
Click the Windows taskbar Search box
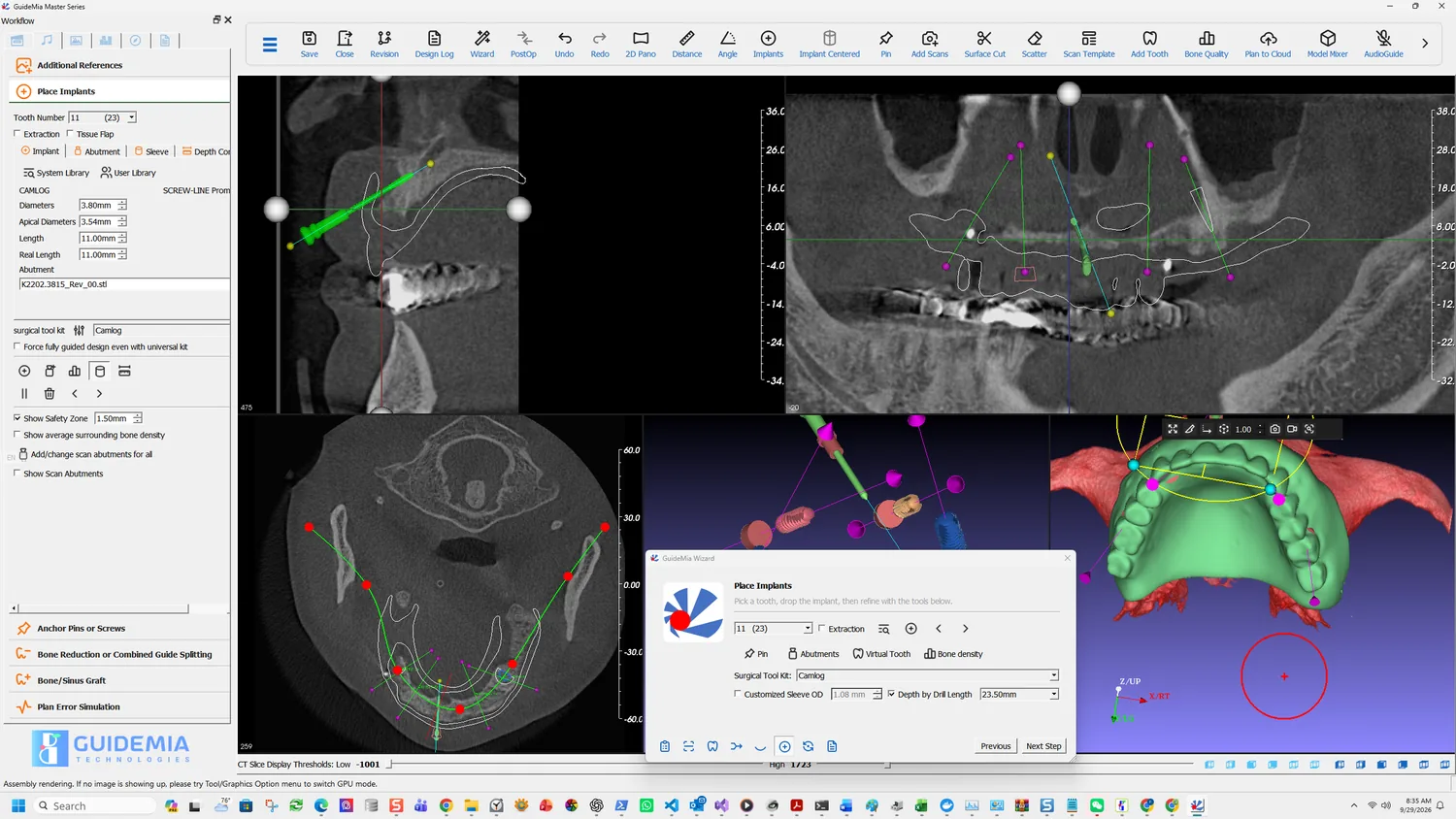coord(94,805)
